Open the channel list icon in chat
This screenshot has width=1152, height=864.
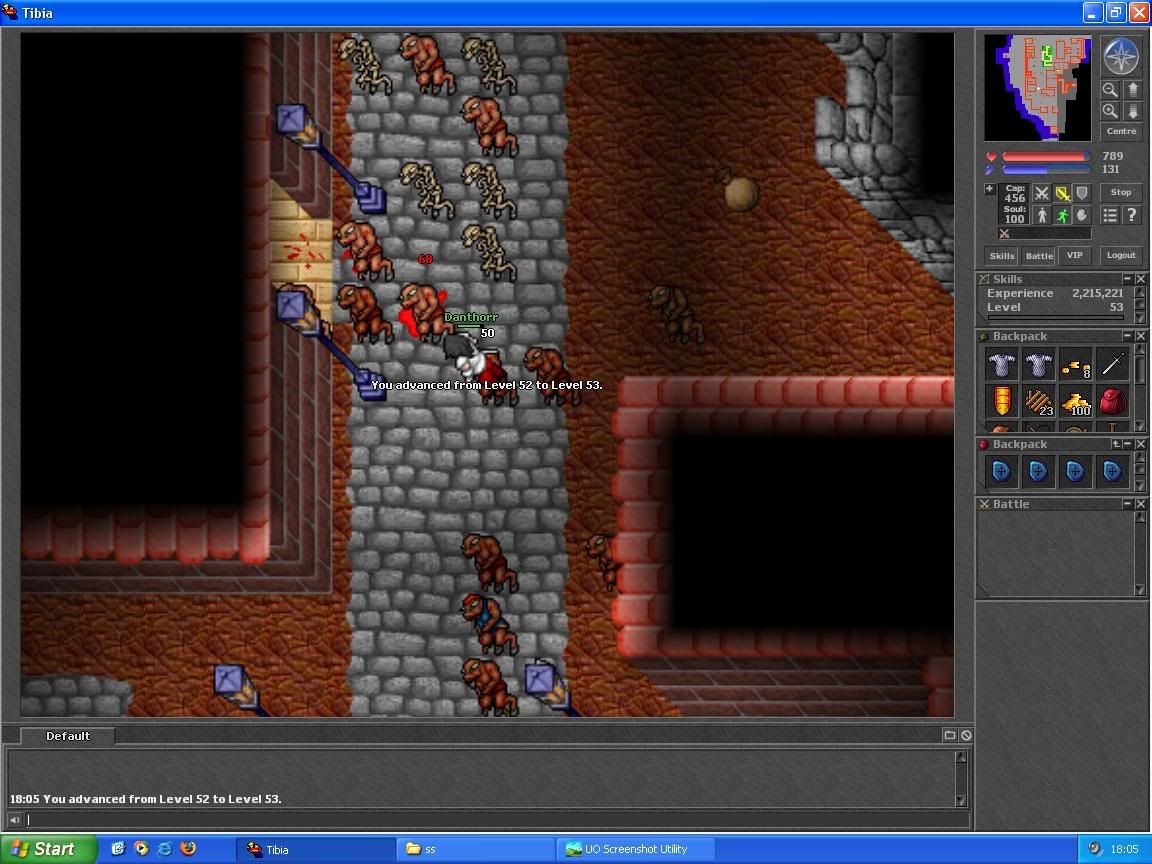click(x=949, y=735)
